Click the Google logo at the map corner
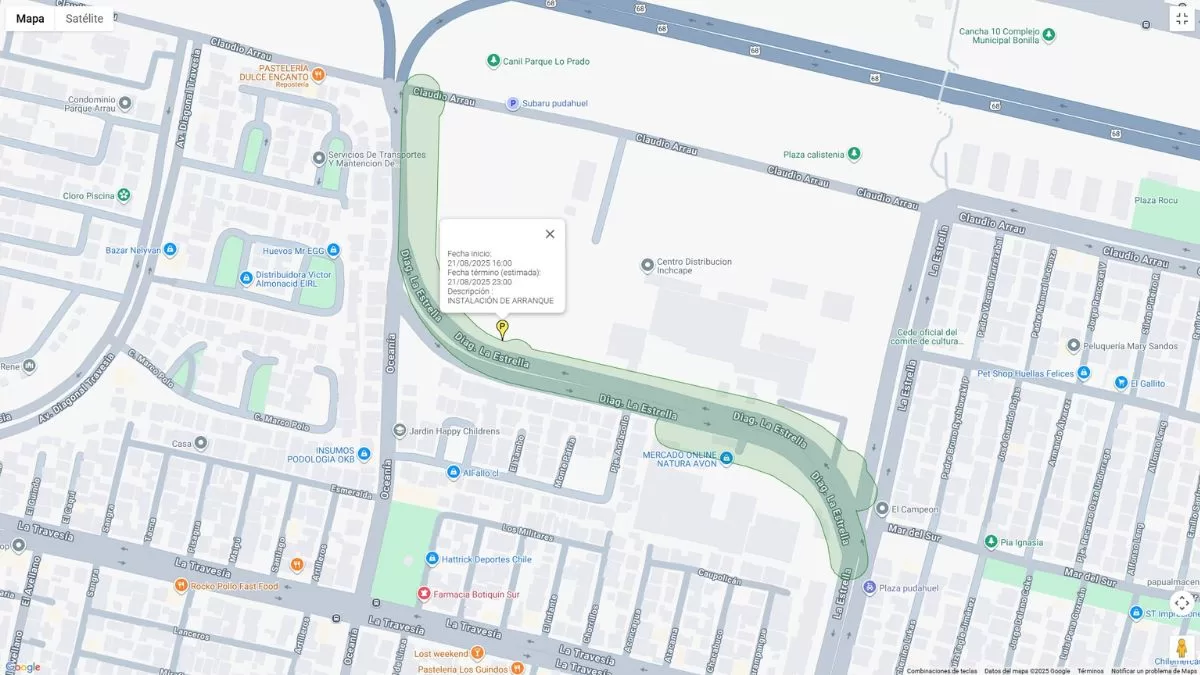 tap(22, 667)
